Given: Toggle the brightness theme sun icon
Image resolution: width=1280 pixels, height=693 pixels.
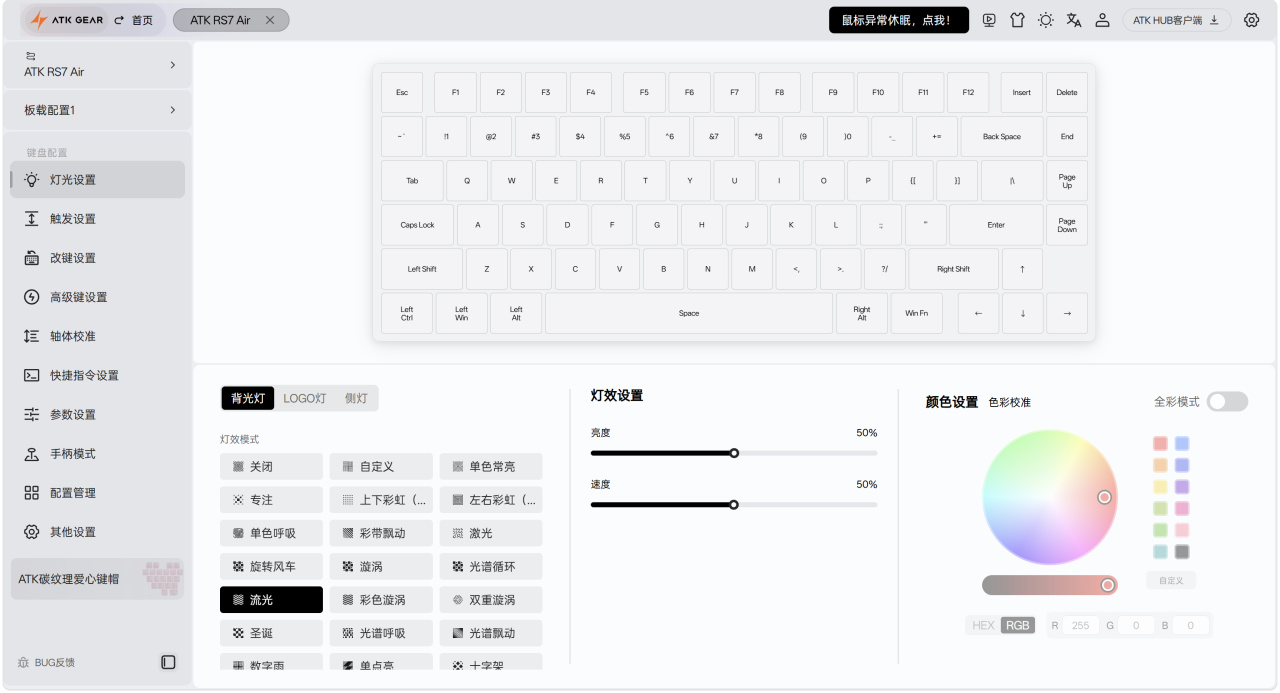Looking at the screenshot, I should click(x=1045, y=20).
